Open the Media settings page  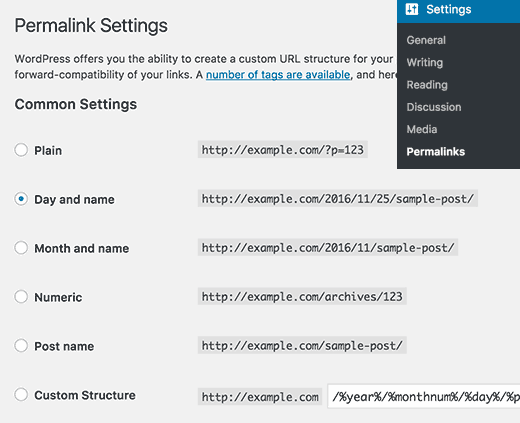pos(422,129)
